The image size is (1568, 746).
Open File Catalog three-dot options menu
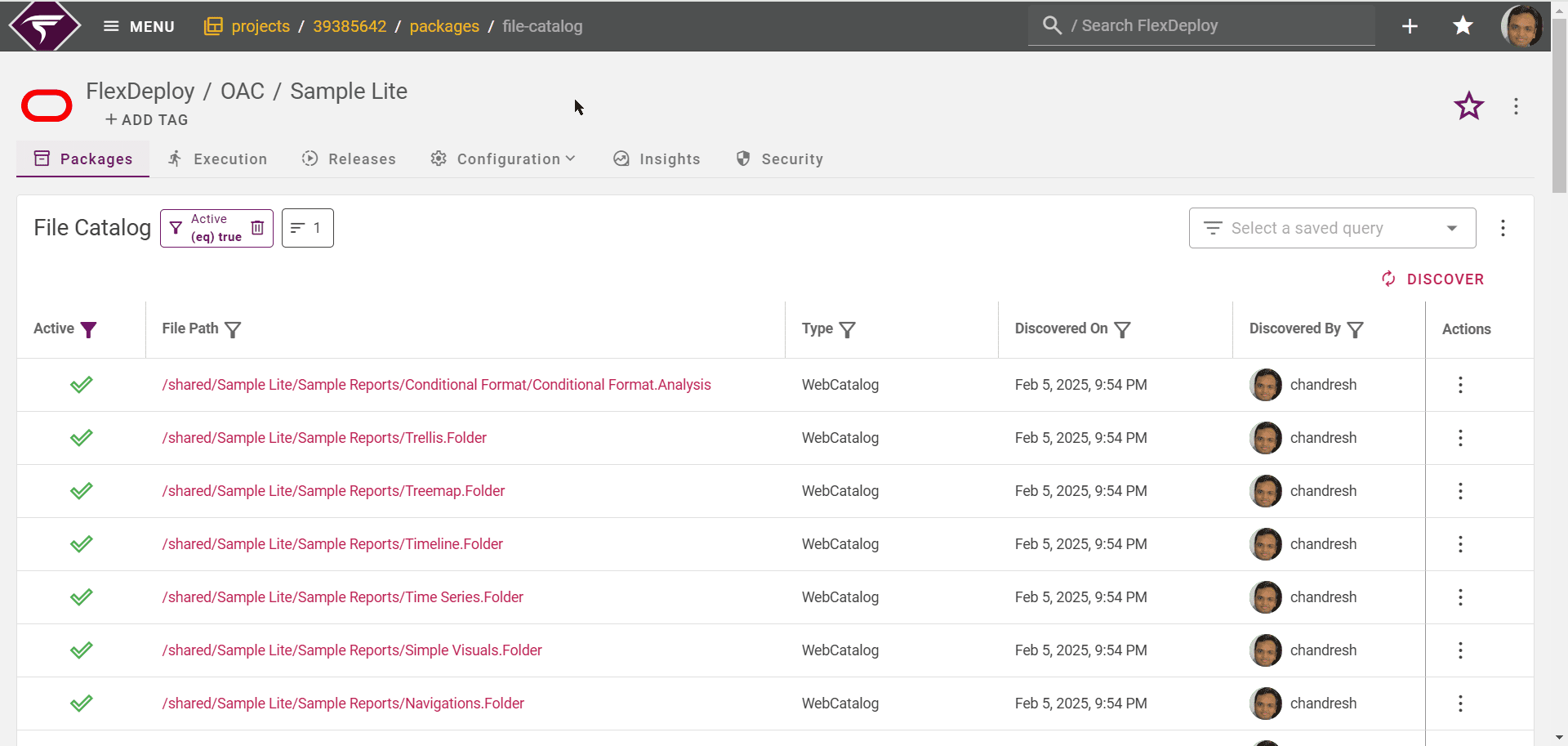[1503, 228]
